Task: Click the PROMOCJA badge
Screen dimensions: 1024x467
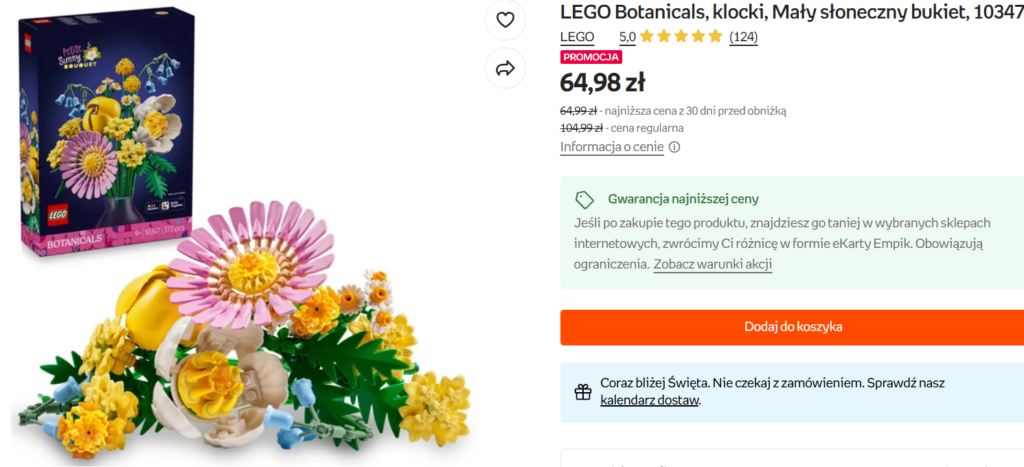Action: (x=591, y=57)
